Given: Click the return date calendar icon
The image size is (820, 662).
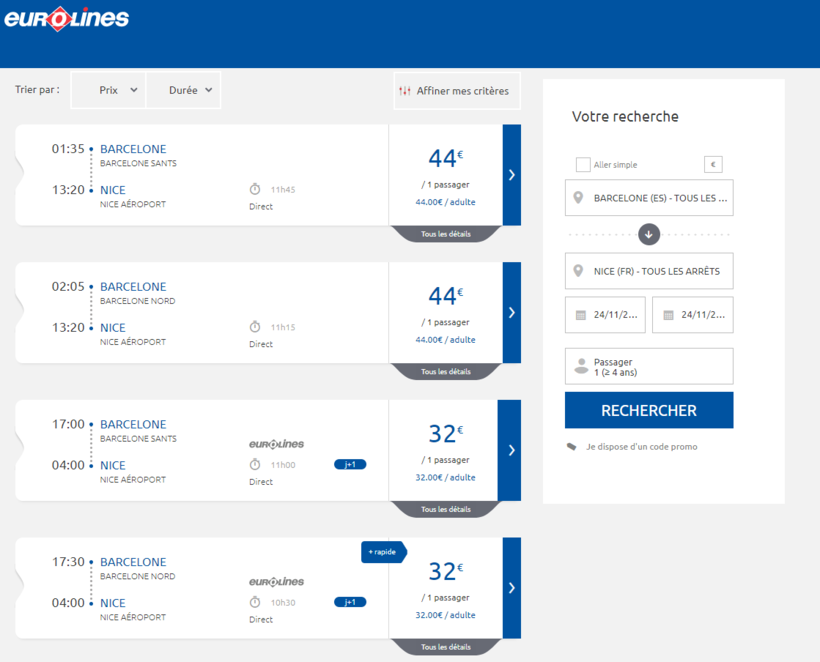Looking at the screenshot, I should tap(667, 315).
